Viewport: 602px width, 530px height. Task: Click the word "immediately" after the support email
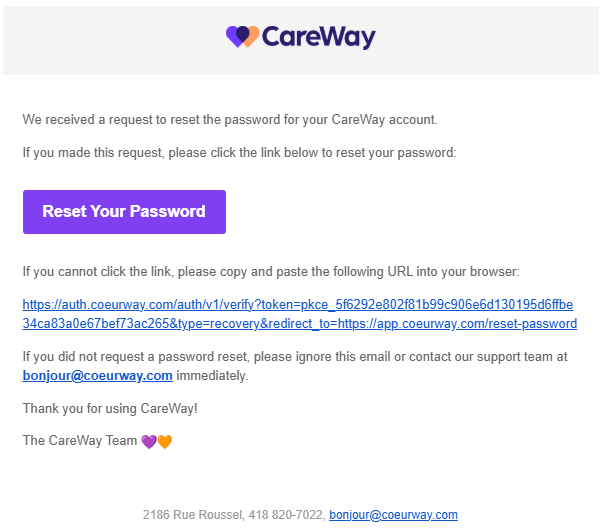pyautogui.click(x=211, y=376)
